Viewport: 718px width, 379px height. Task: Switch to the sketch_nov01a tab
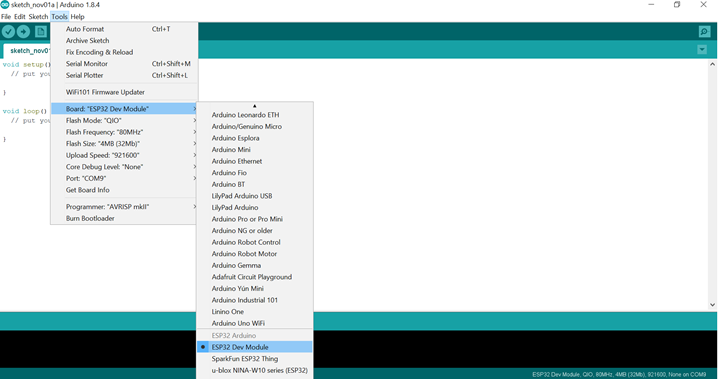(28, 50)
